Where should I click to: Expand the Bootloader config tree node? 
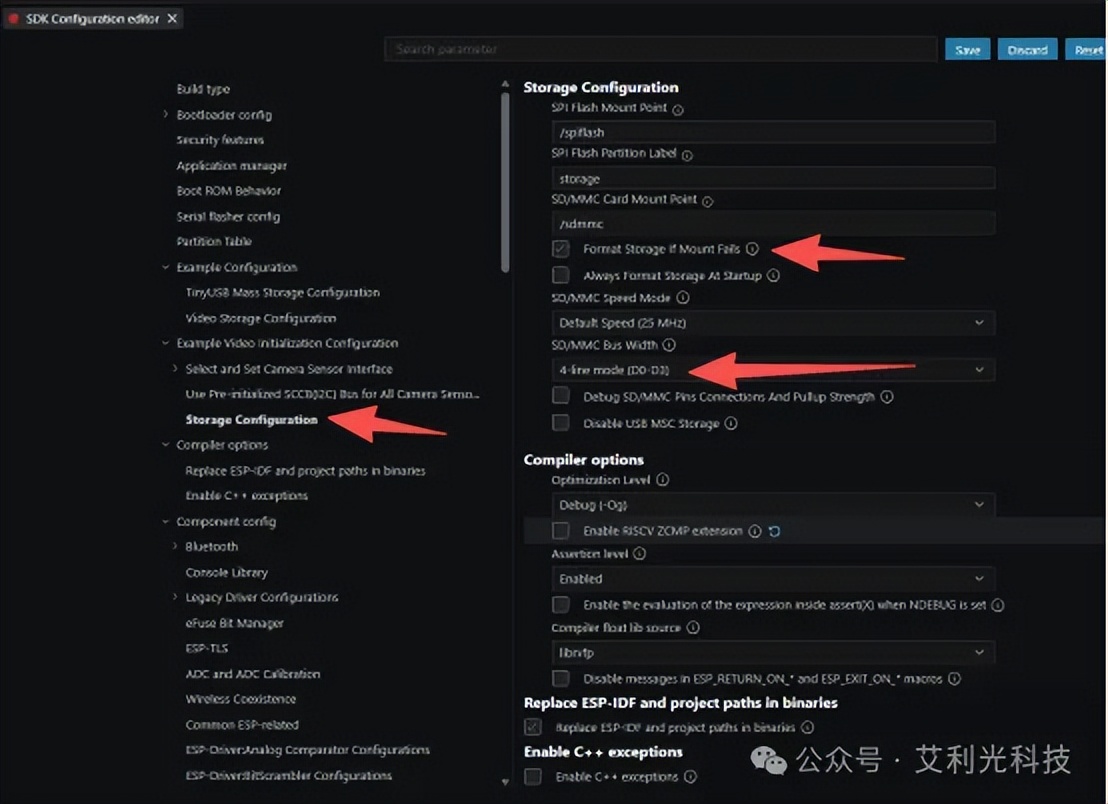(x=165, y=114)
